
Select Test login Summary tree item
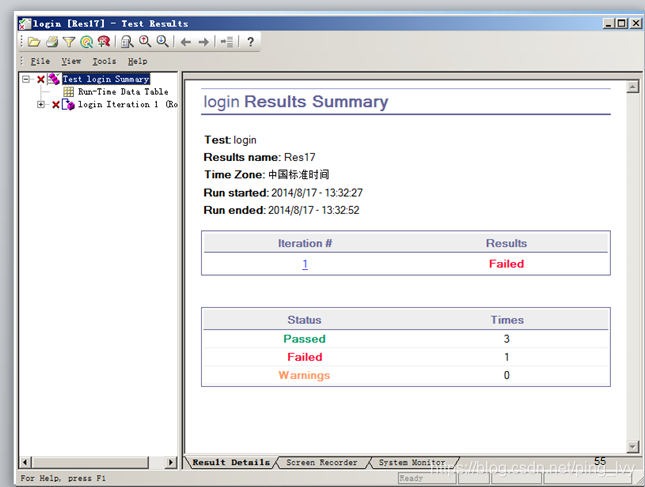click(x=106, y=79)
